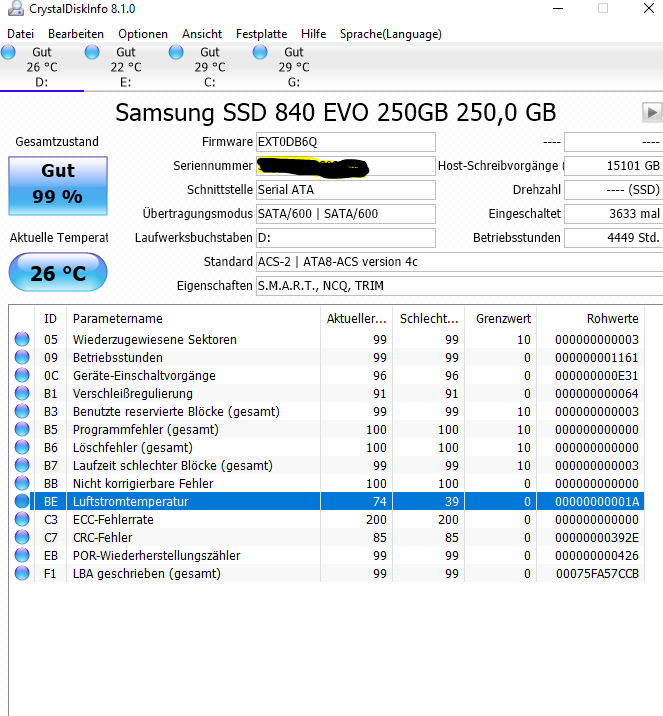Click the Grenzwert column header
Viewport: 663px width, 716px height.
click(500, 319)
